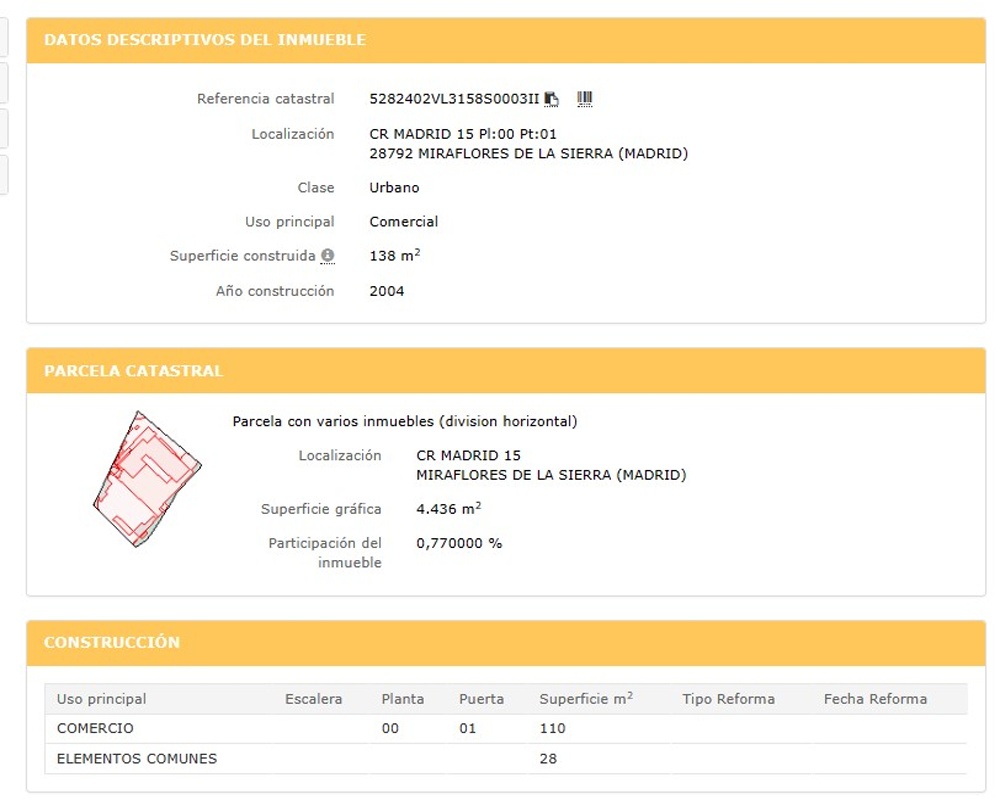Collapse the Construcción section header

pos(112,642)
